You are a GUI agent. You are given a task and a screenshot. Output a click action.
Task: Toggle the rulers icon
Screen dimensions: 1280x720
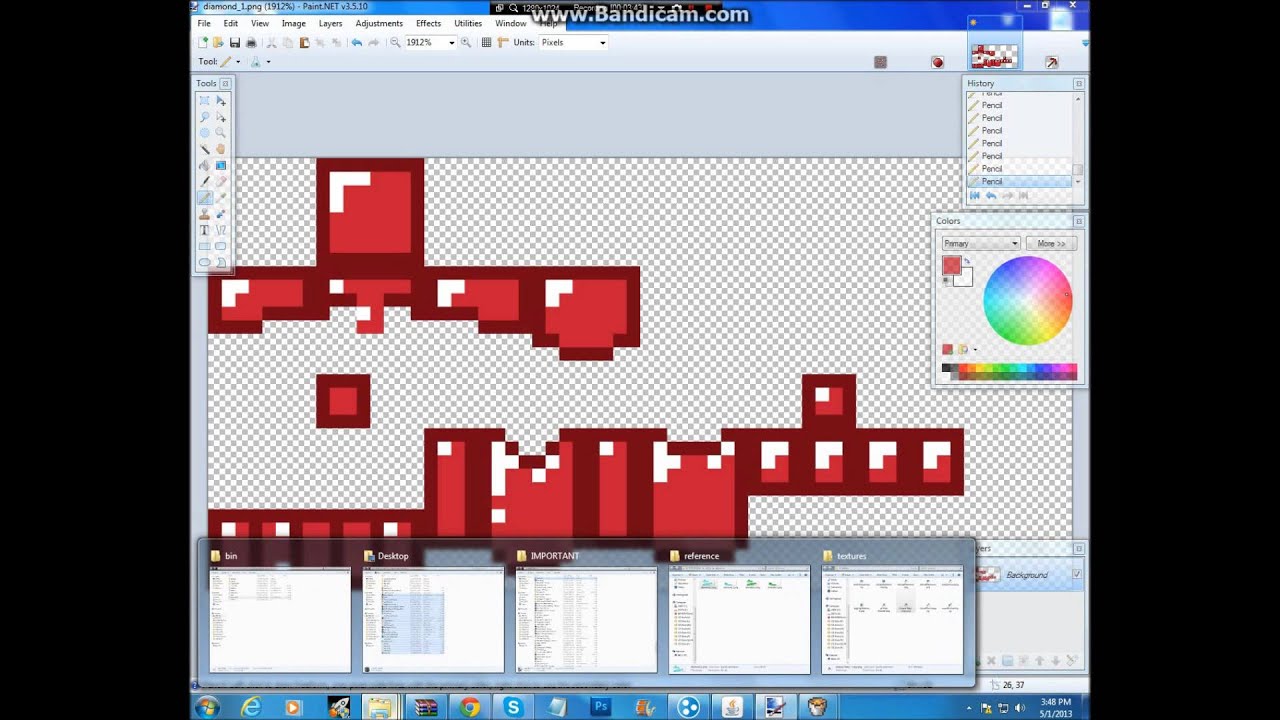503,43
